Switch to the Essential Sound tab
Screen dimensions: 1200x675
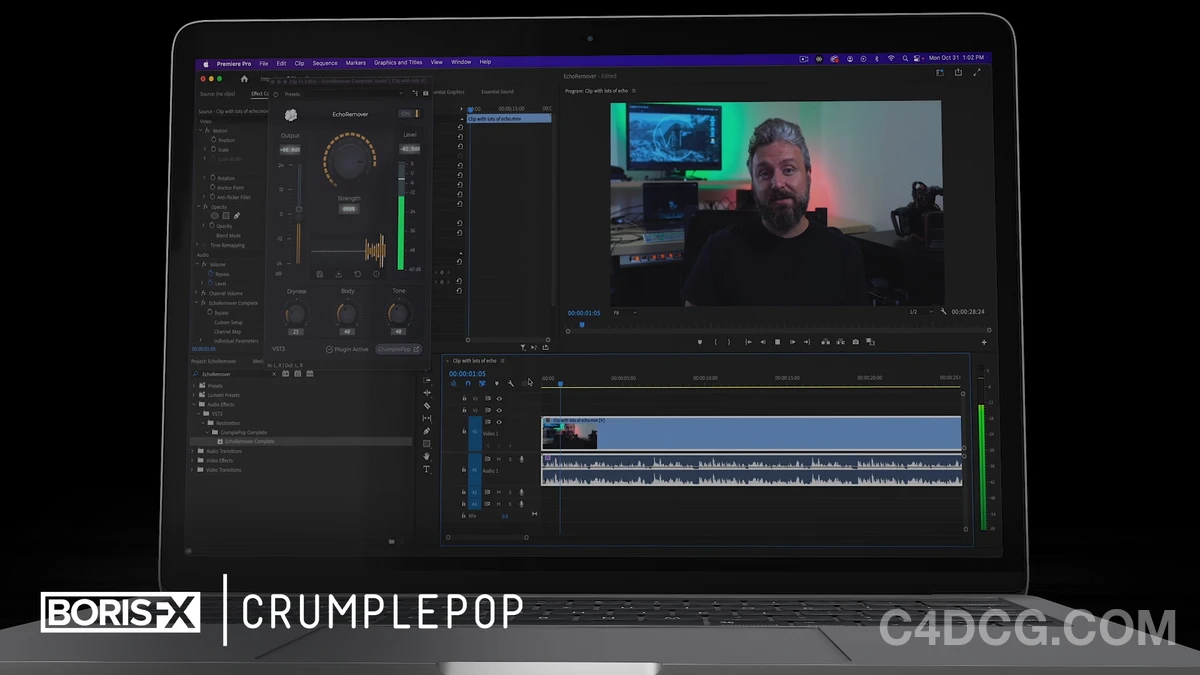(497, 91)
